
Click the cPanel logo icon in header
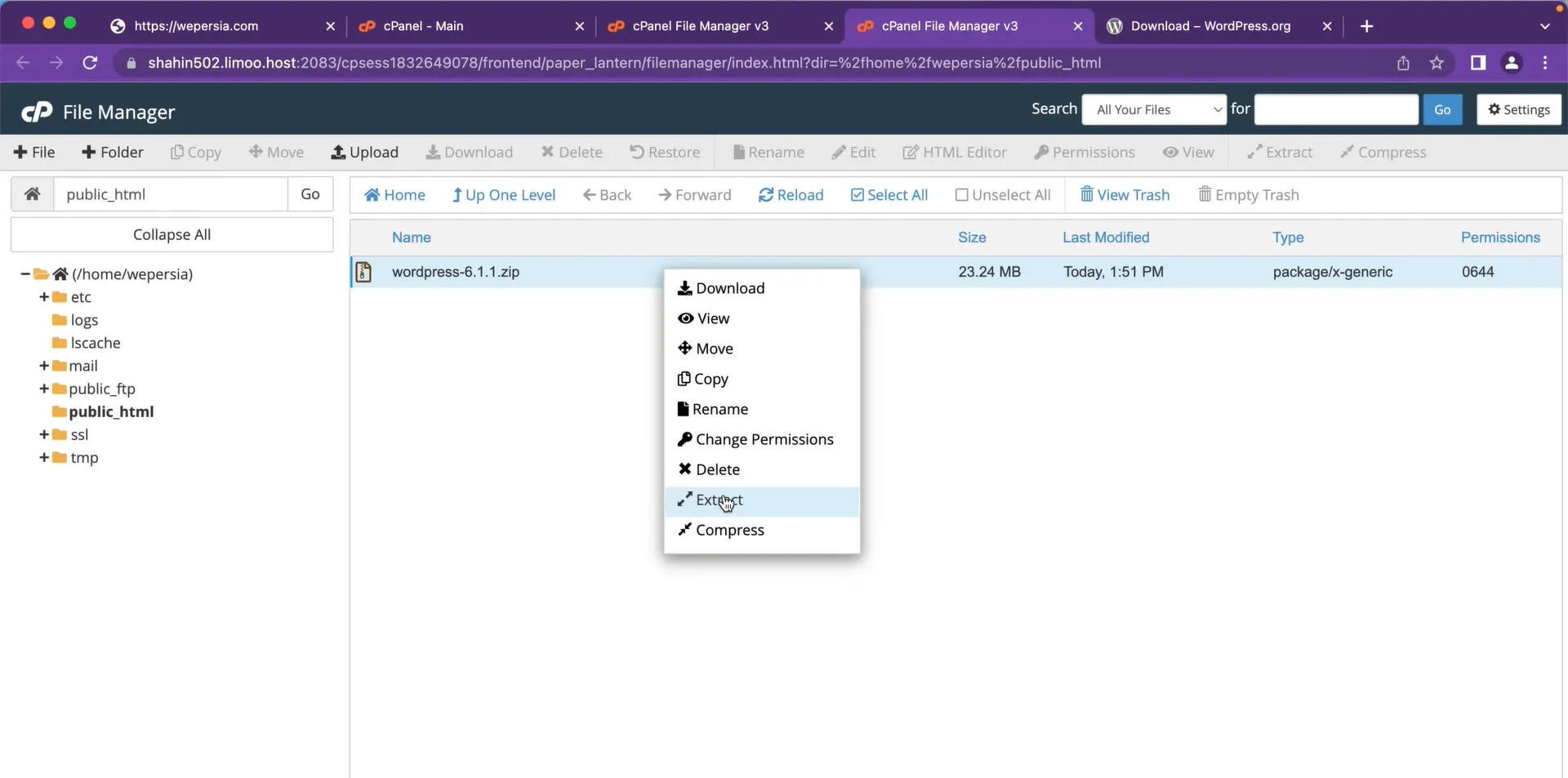click(37, 112)
